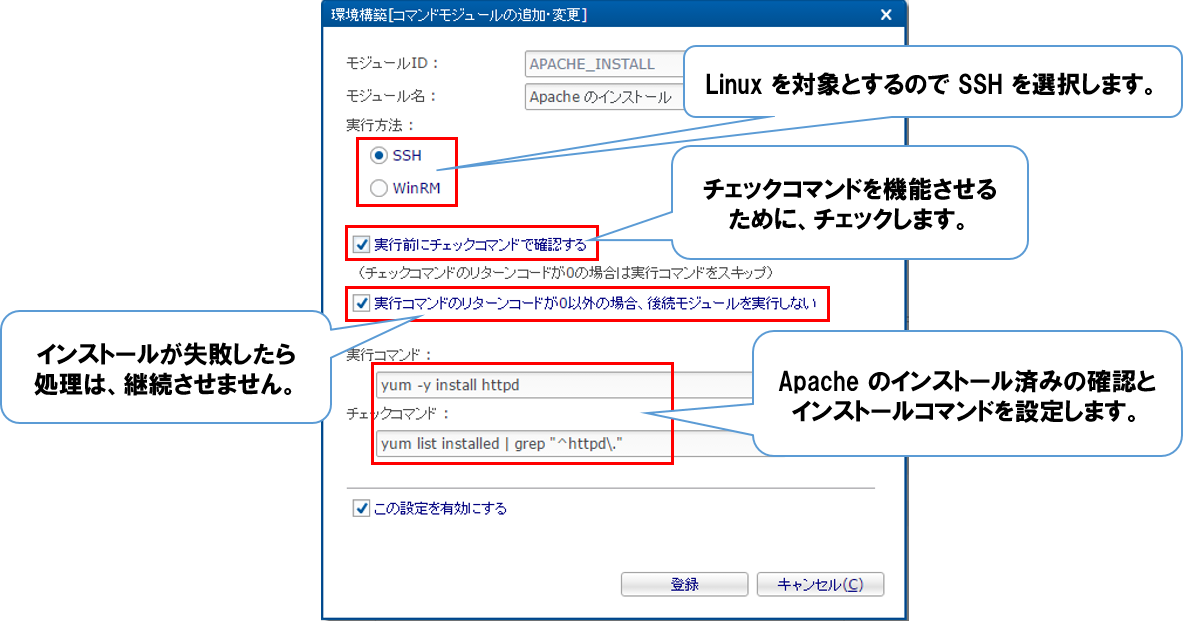Toggle 後続モジュールを実行しない return-code checkbox

click(x=361, y=303)
